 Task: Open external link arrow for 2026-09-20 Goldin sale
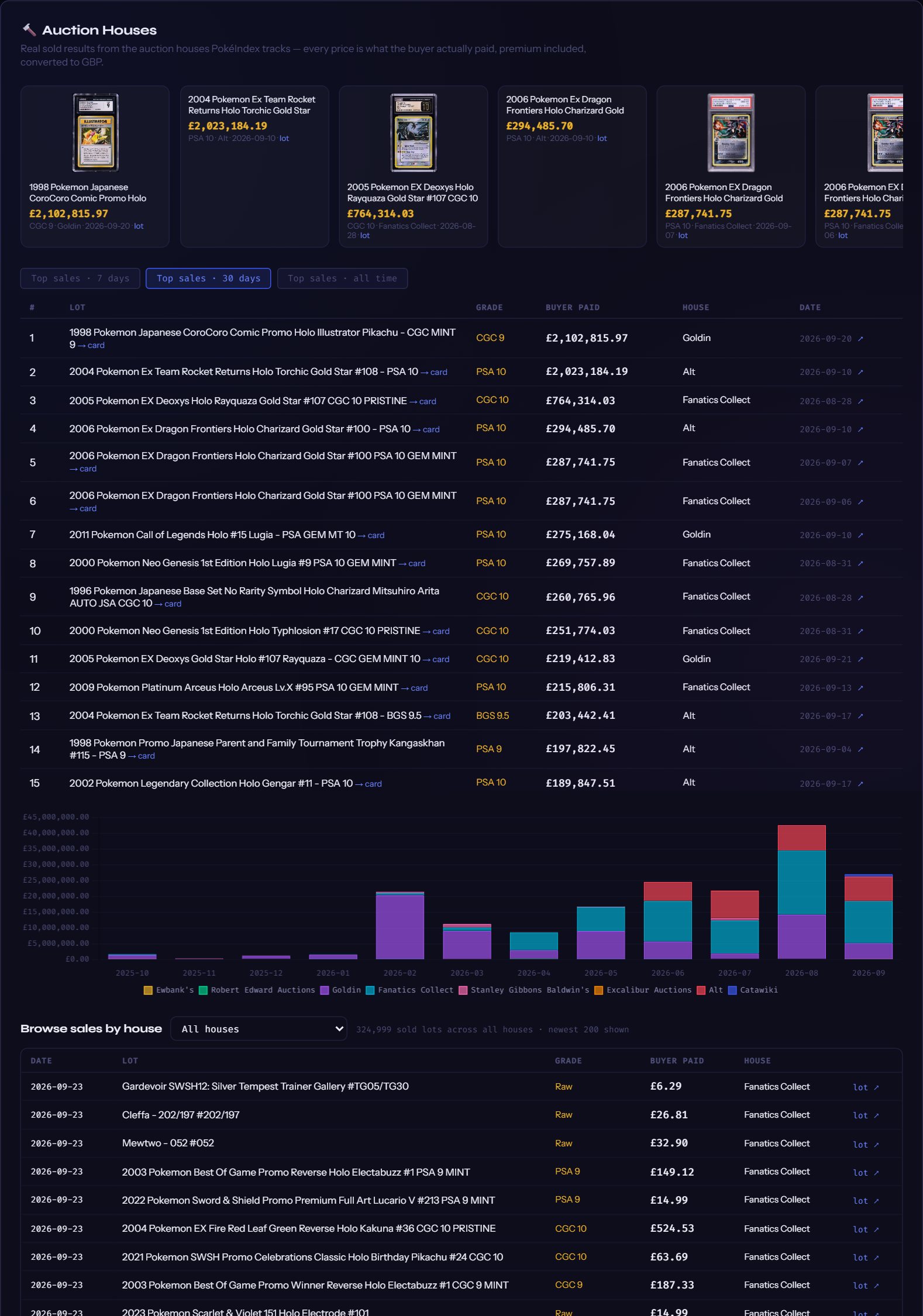[860, 339]
